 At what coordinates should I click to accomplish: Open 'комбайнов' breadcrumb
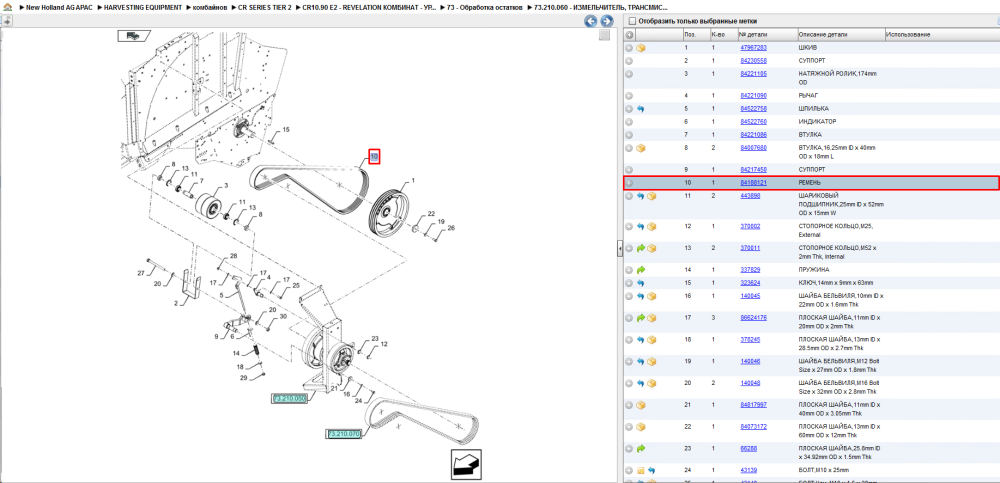(x=210, y=7)
